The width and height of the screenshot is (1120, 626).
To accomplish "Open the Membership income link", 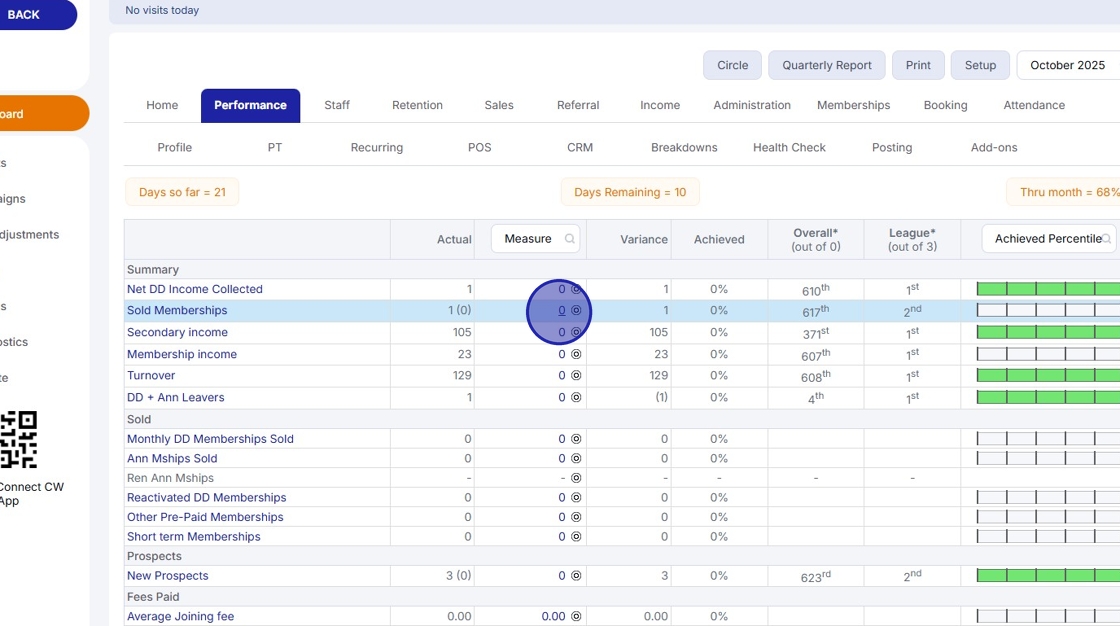I will click(x=181, y=354).
